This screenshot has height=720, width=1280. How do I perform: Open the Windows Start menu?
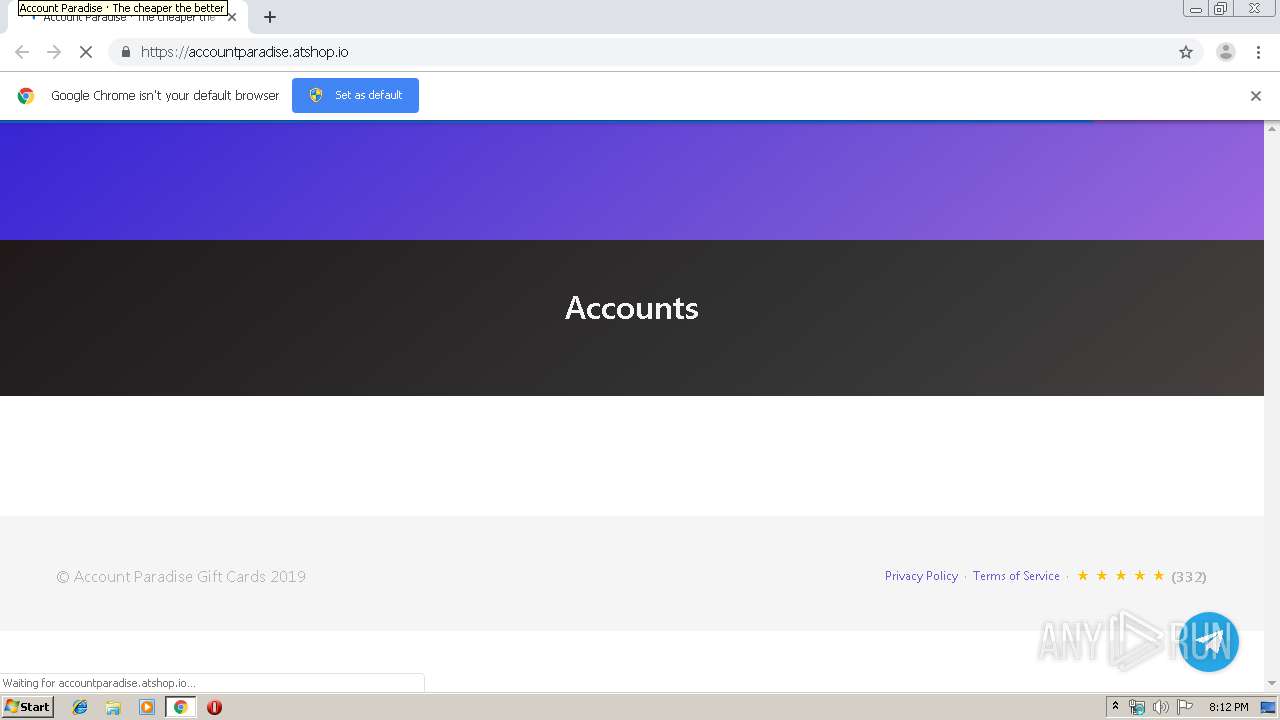click(27, 707)
